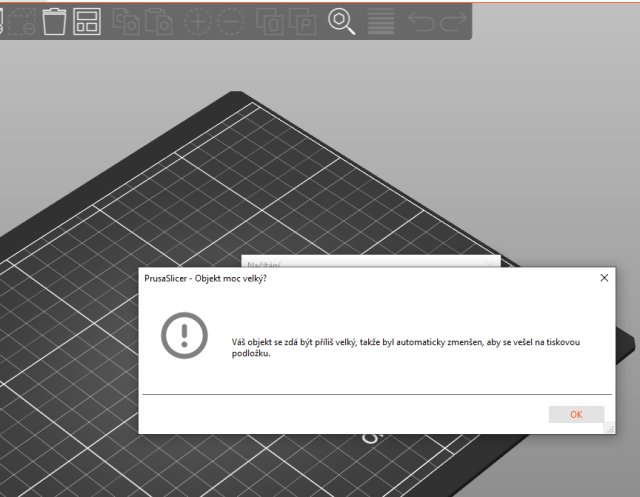Click the Arrange objects toolbar icon

[87, 22]
